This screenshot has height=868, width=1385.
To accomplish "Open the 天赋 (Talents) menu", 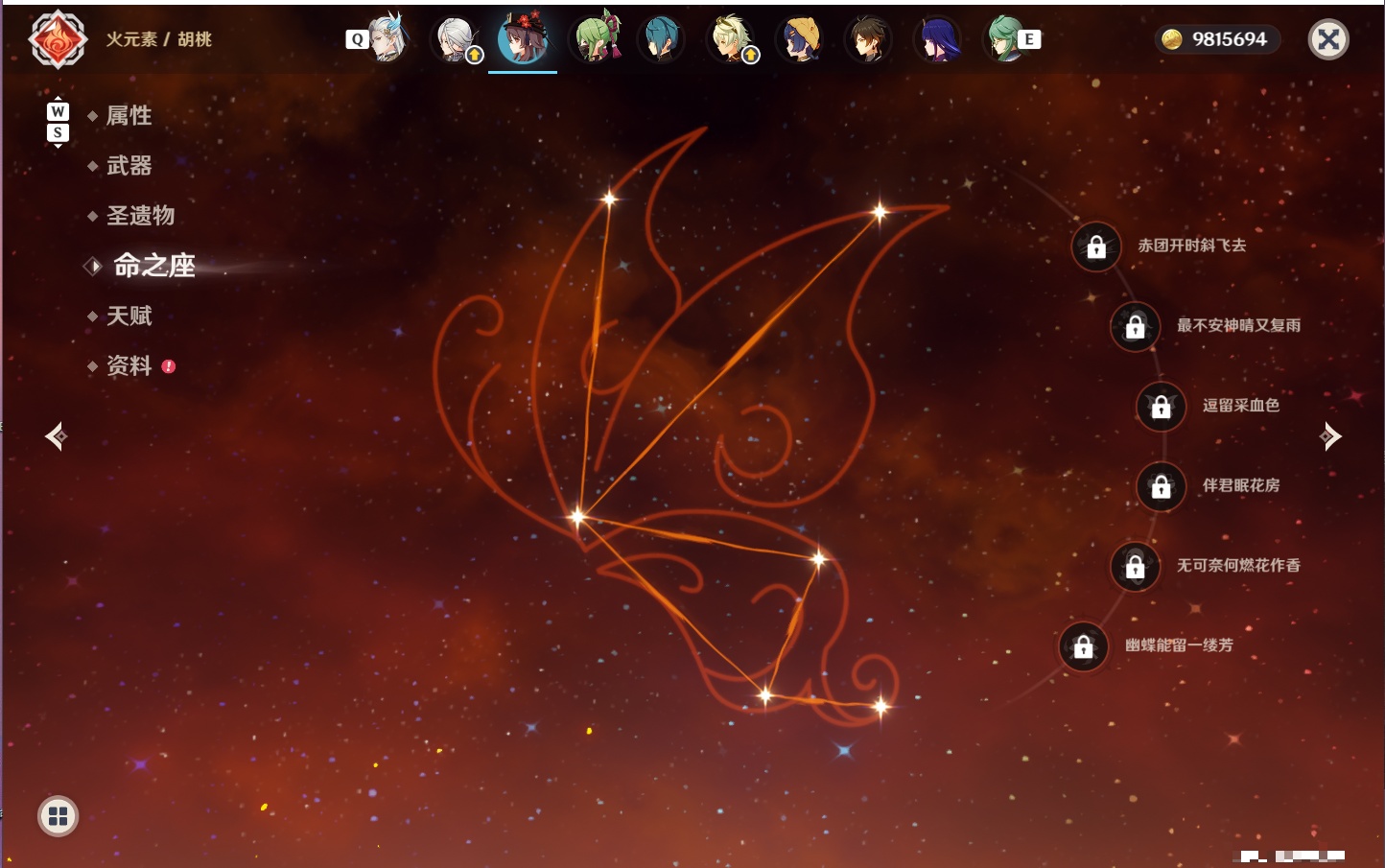I will [129, 316].
